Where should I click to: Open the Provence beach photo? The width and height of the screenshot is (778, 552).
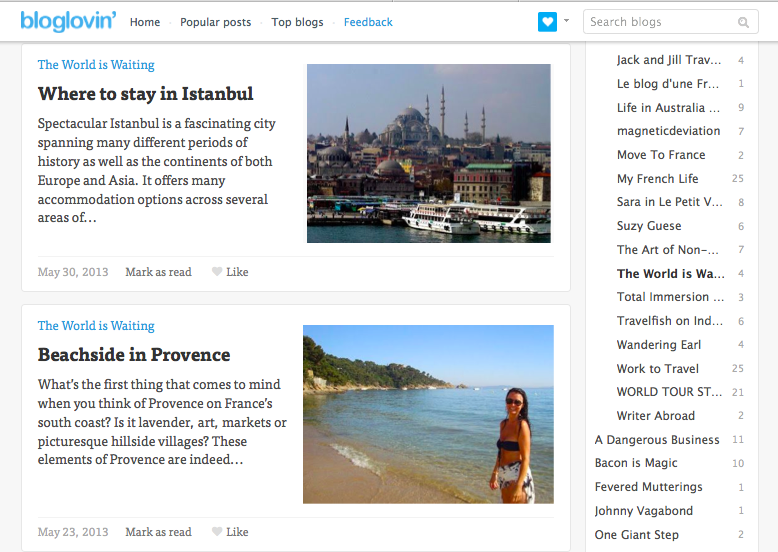428,413
